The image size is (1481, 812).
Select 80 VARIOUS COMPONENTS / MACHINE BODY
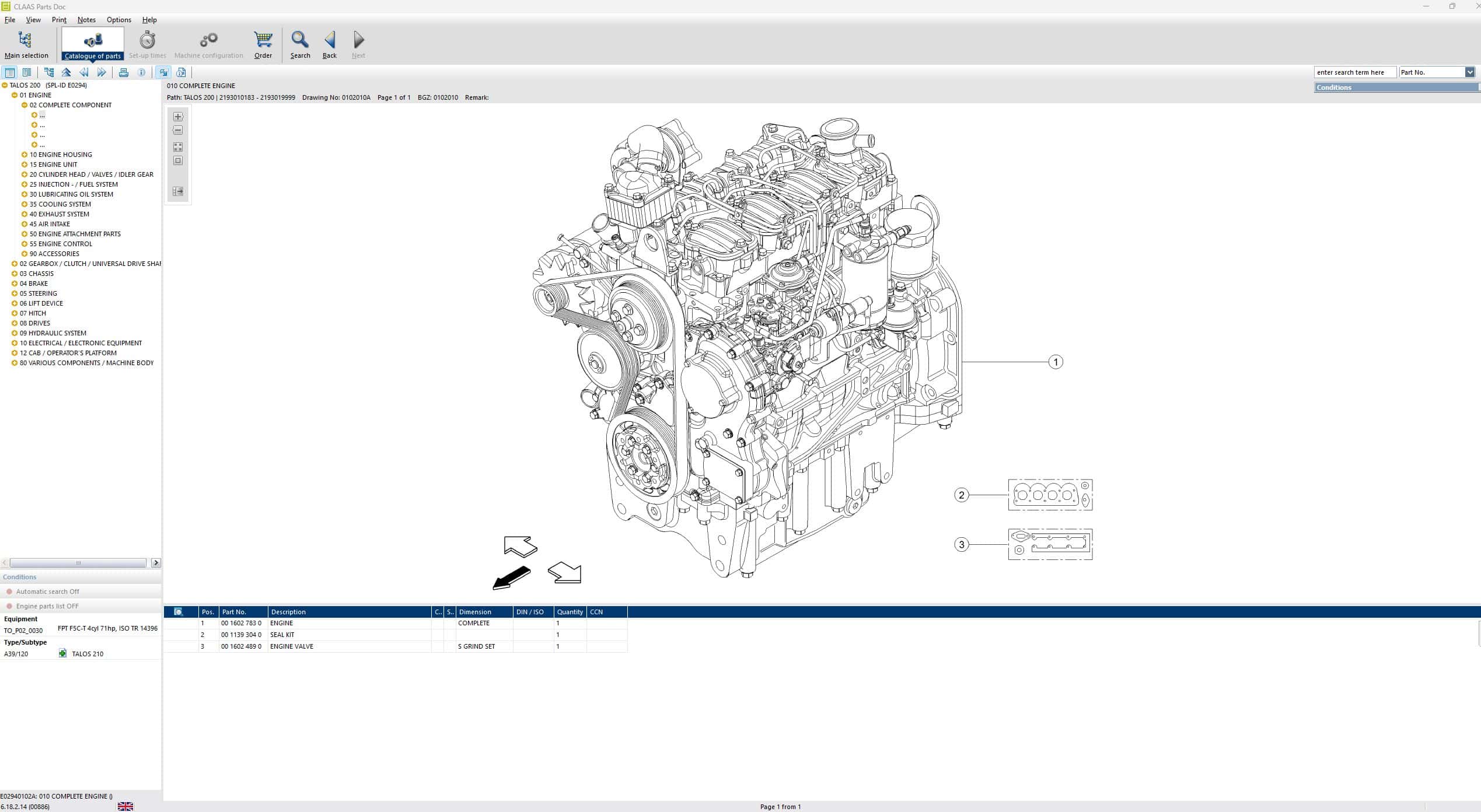pos(86,363)
